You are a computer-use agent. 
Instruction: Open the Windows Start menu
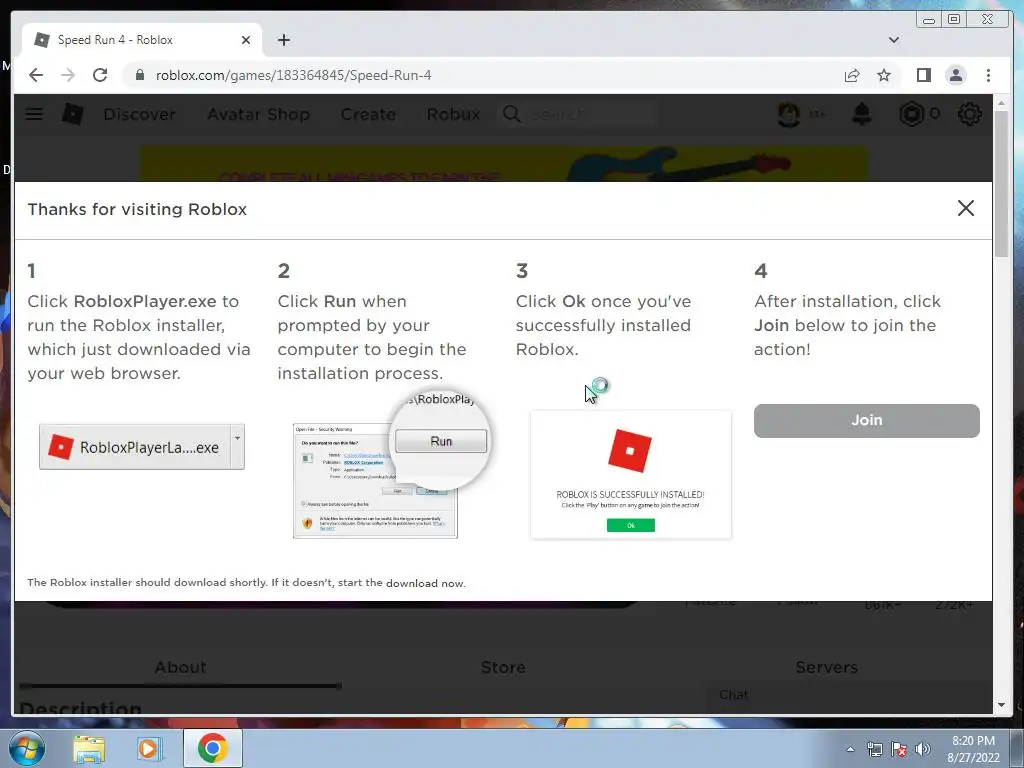[27, 748]
